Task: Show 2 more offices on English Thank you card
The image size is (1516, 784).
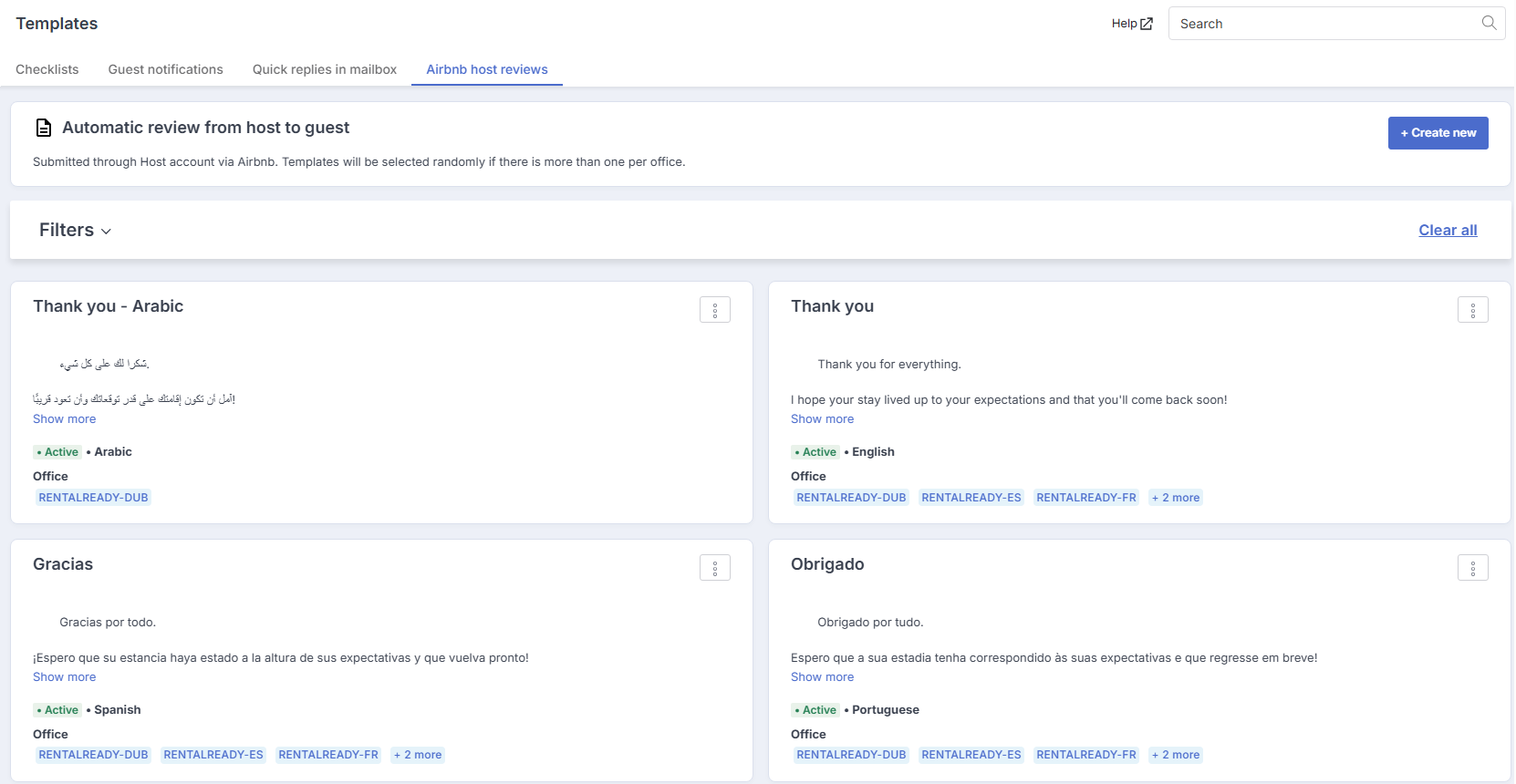Action: pos(1176,498)
